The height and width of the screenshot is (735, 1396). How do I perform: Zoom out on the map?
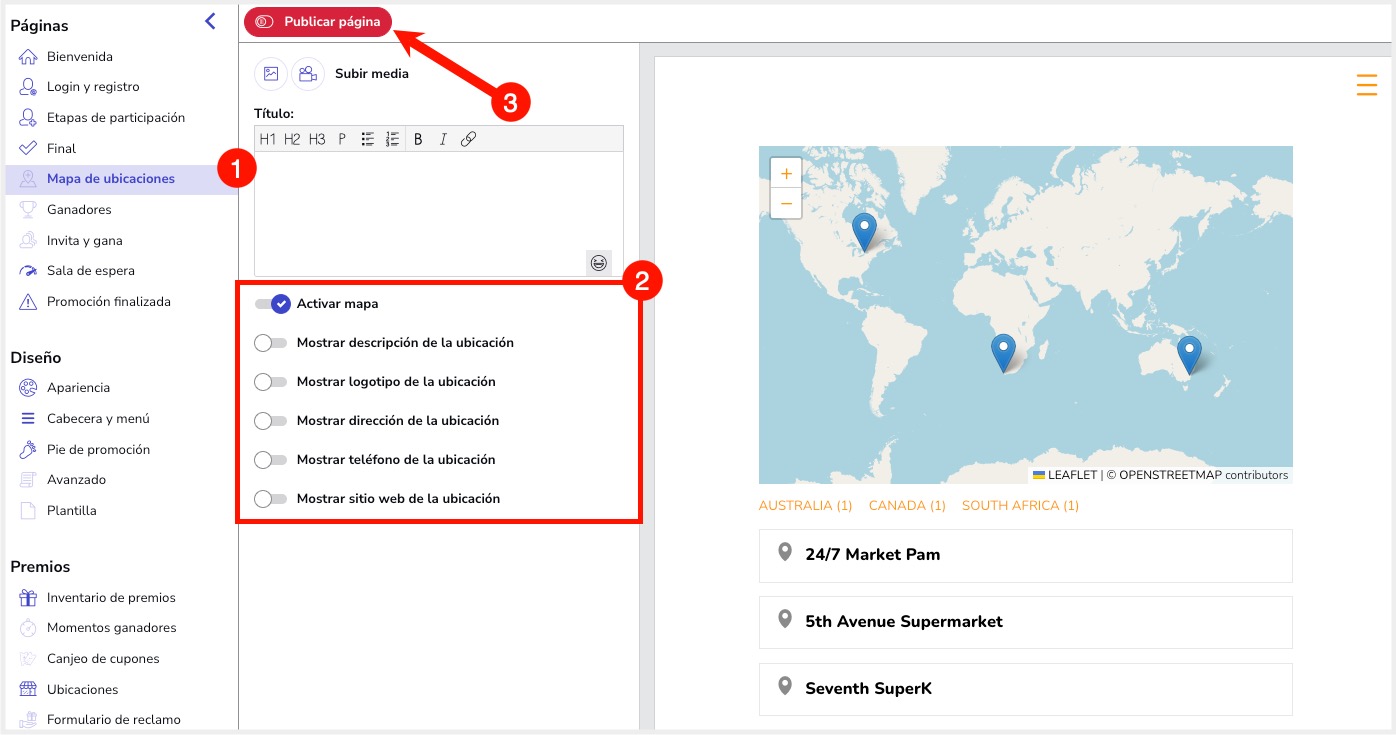coord(786,203)
